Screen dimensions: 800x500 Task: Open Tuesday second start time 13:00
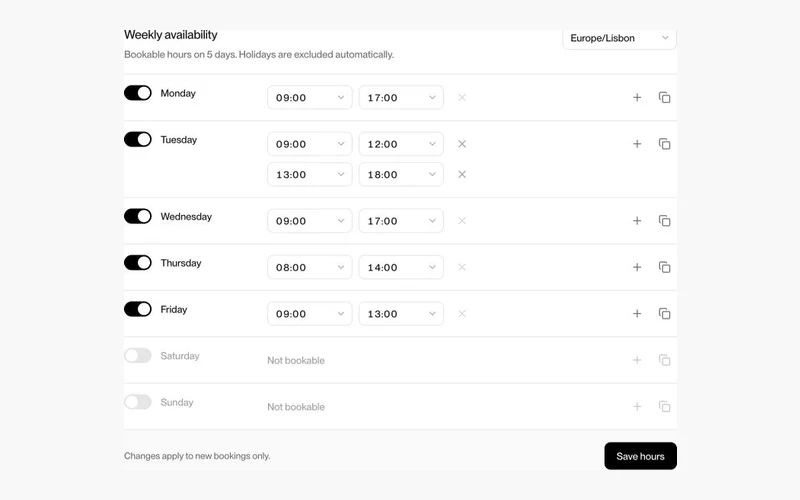[x=310, y=174]
